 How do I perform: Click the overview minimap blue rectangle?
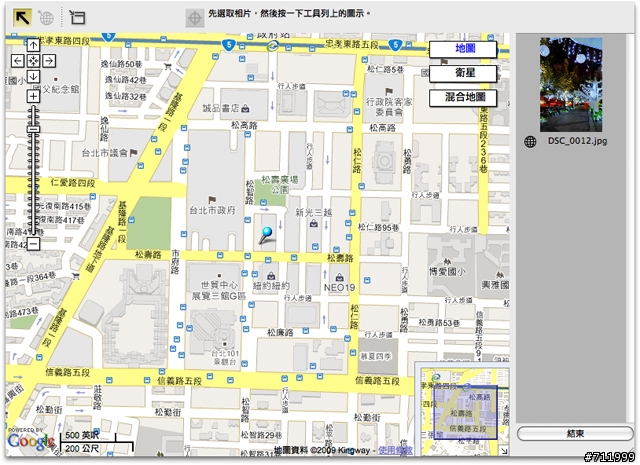[x=465, y=412]
